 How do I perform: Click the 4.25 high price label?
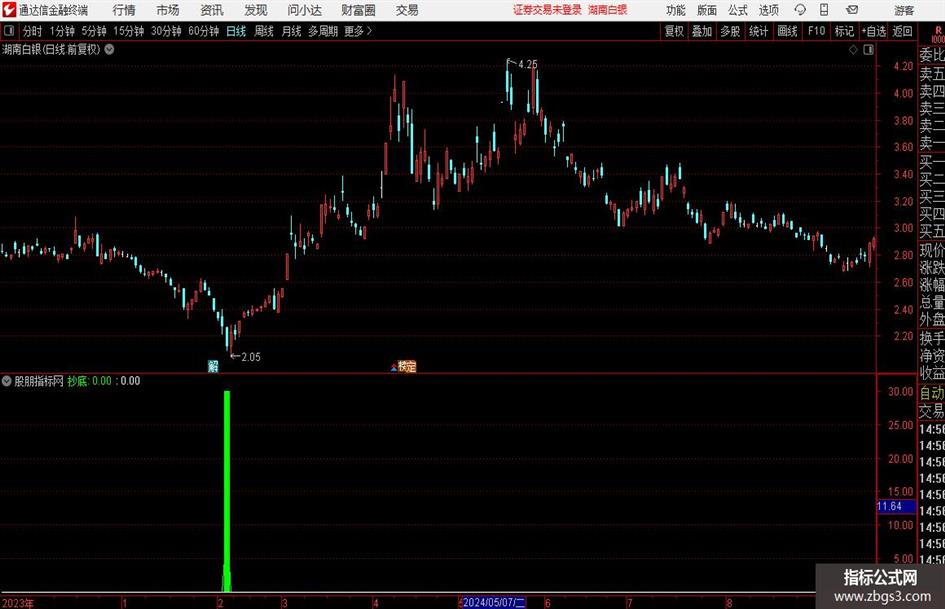(x=527, y=64)
